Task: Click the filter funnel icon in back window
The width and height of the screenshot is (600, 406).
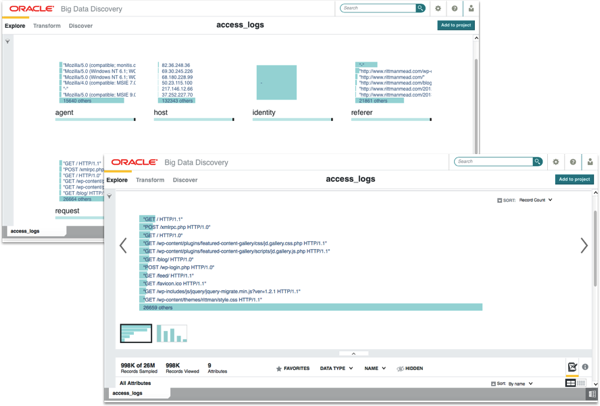Action: click(x=8, y=41)
